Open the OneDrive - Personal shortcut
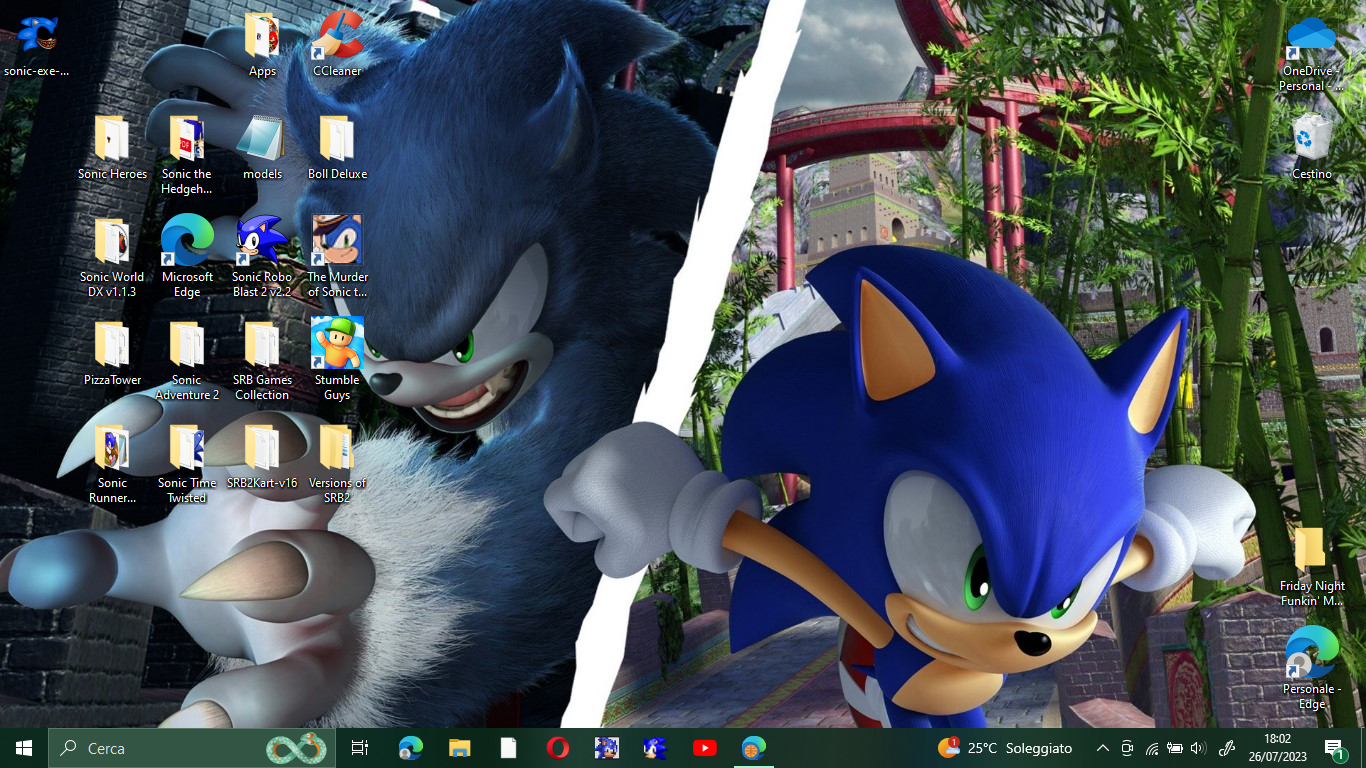Viewport: 1366px width, 768px height. point(1311,53)
